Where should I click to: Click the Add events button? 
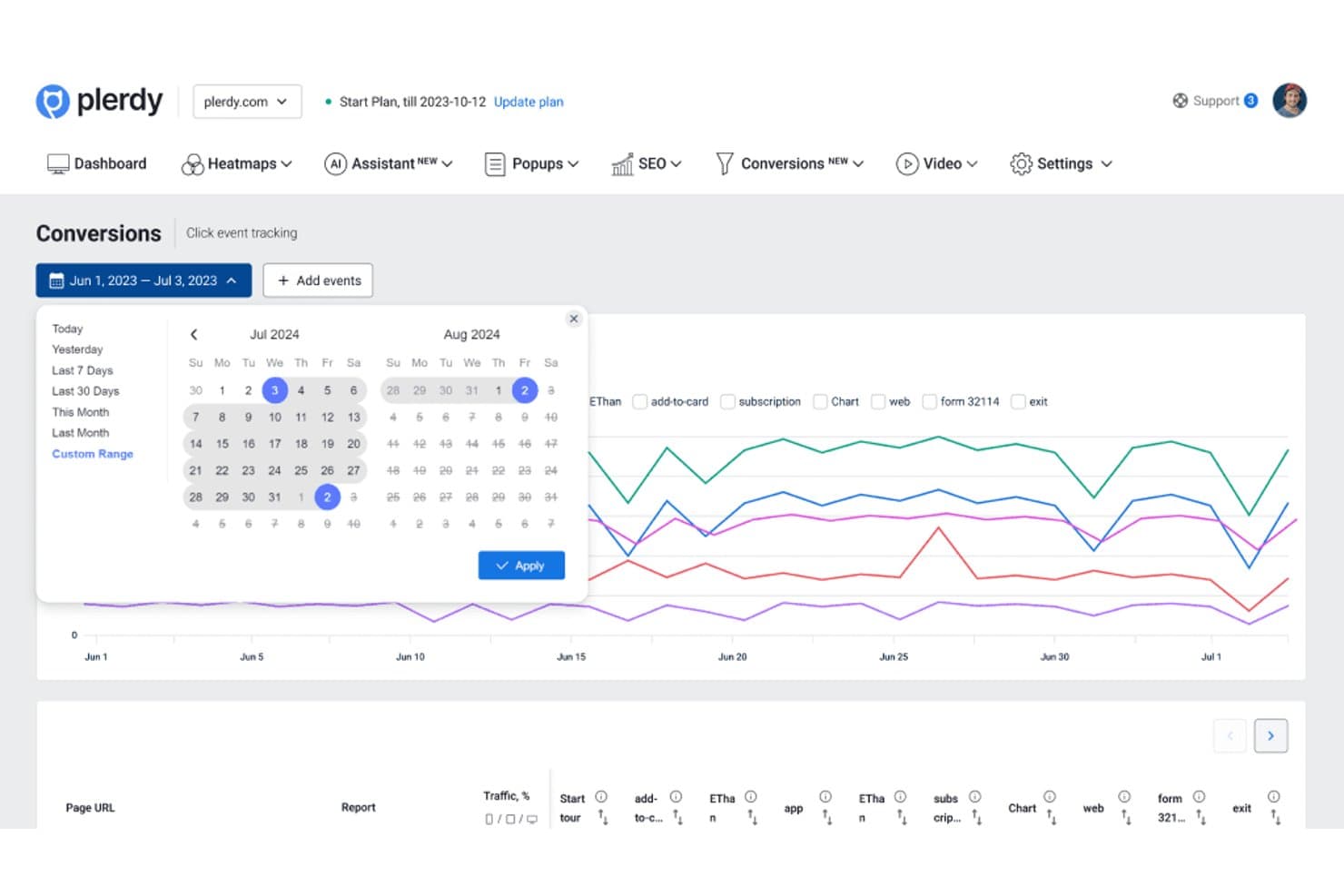click(318, 281)
